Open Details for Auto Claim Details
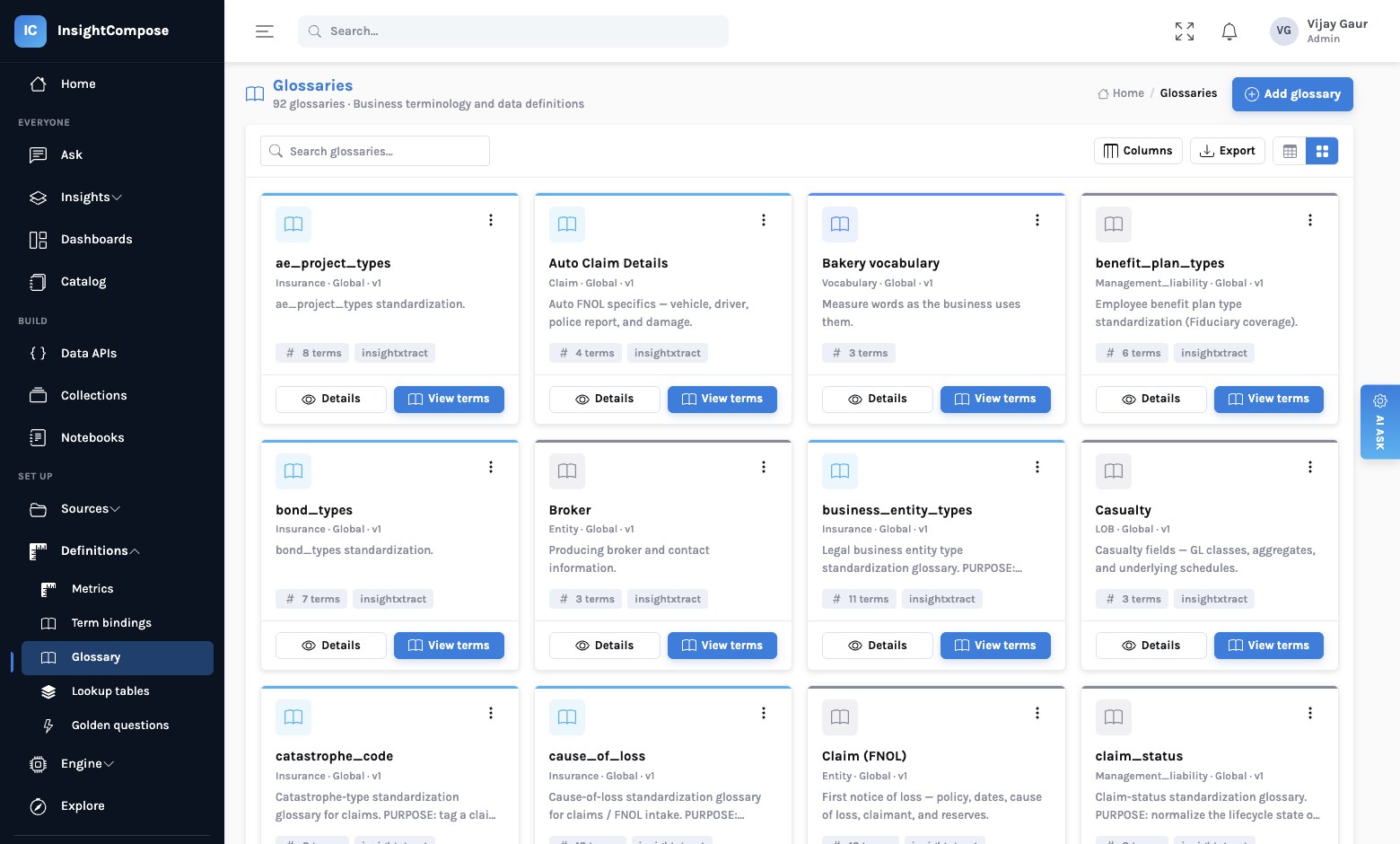The image size is (1400, 844). (604, 400)
